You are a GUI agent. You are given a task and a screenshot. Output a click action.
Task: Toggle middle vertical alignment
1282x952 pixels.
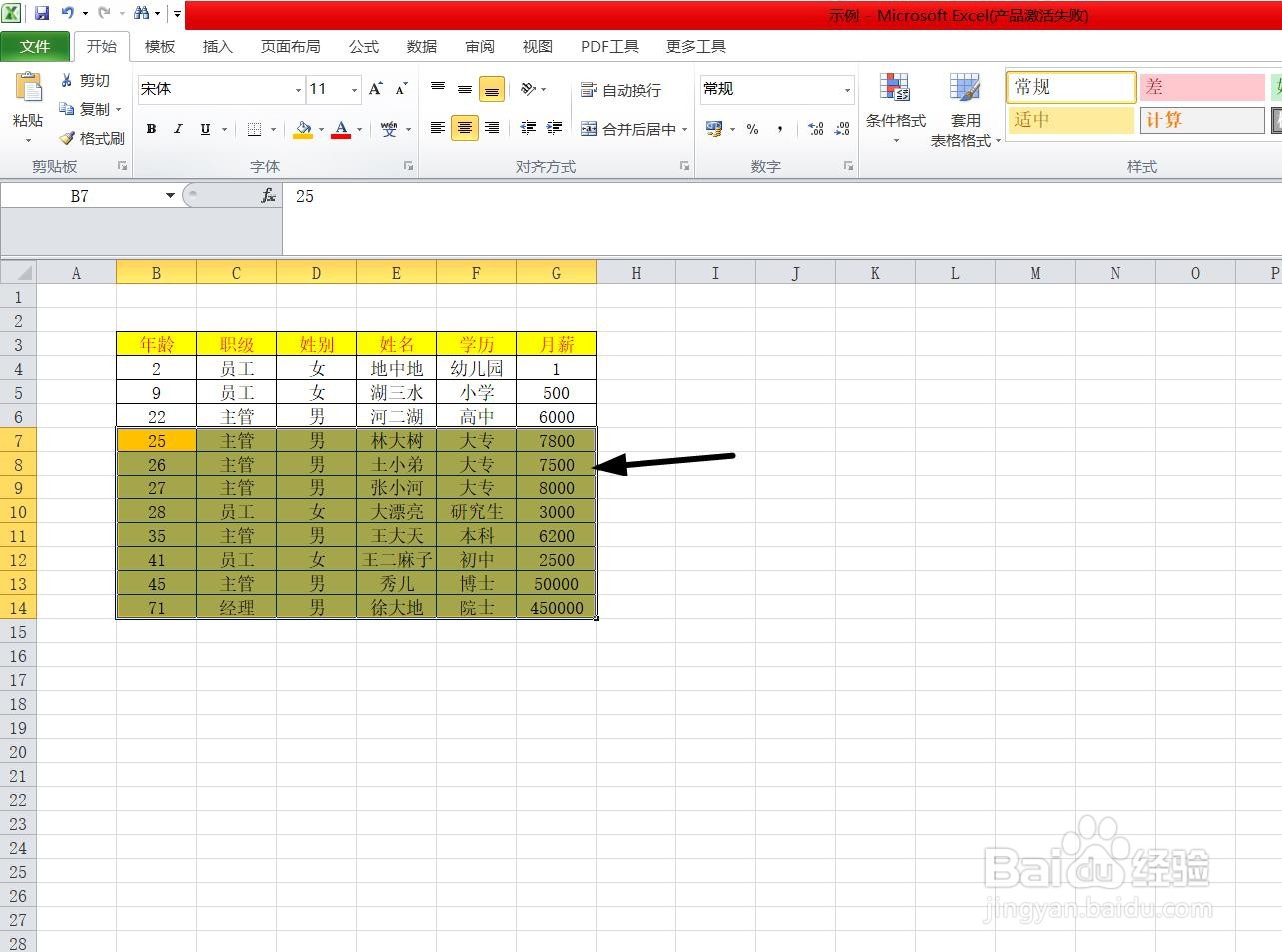click(x=465, y=89)
